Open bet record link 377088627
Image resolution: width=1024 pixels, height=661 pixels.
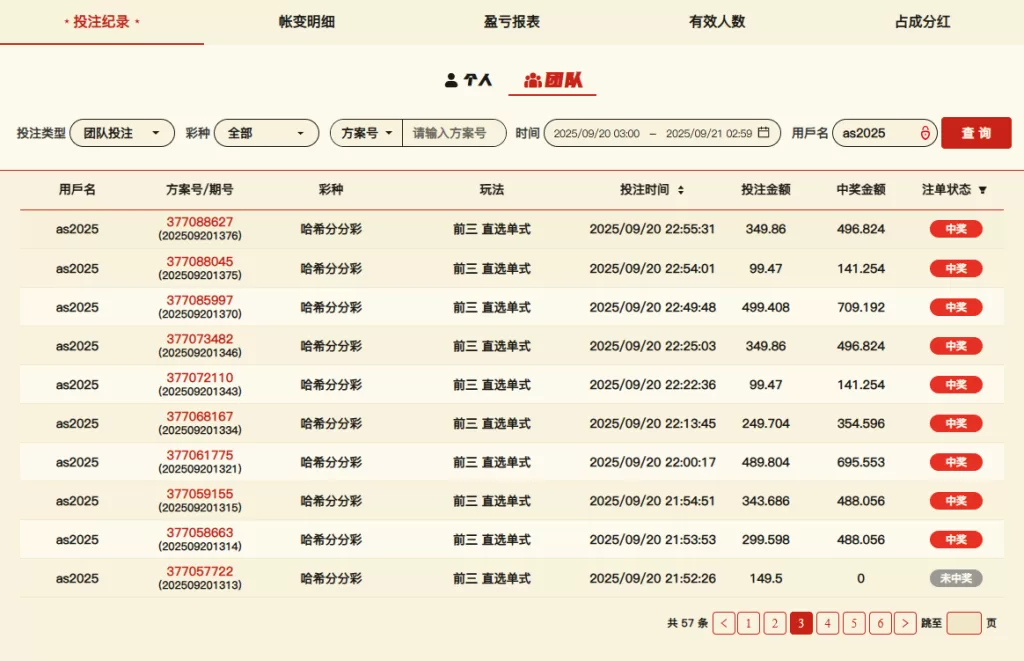pyautogui.click(x=200, y=222)
